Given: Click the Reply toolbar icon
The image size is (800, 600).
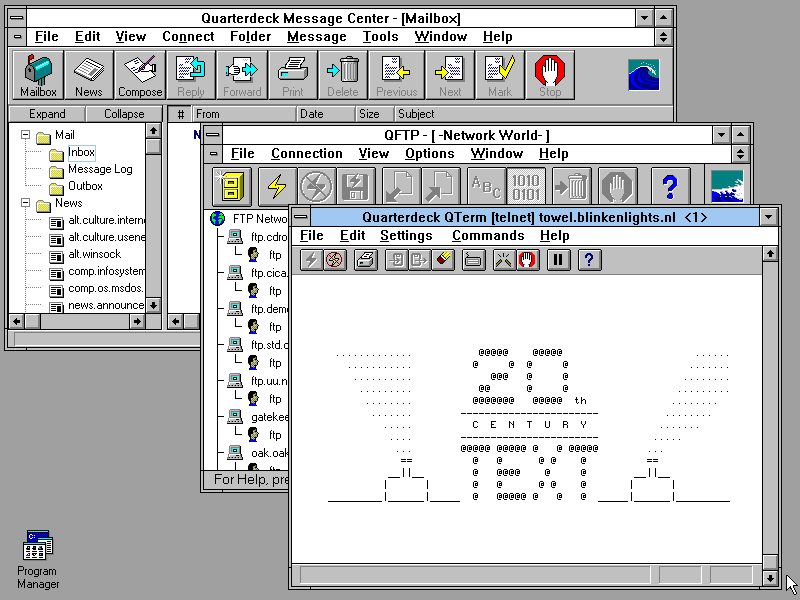Looking at the screenshot, I should (x=191, y=75).
